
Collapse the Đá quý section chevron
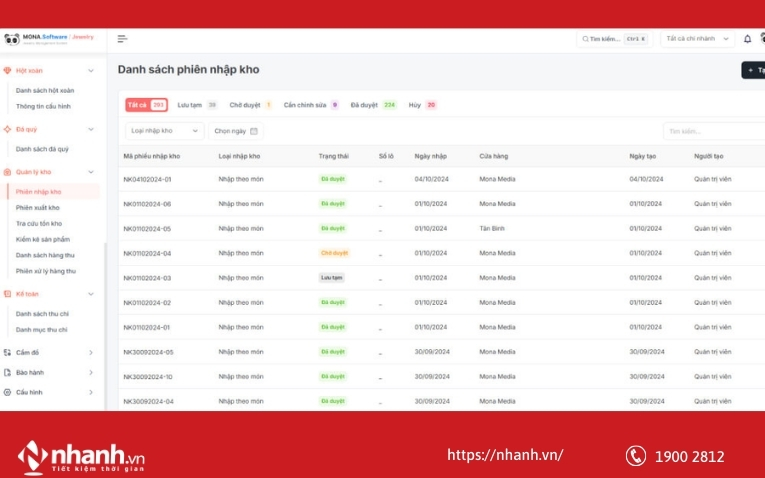point(90,130)
